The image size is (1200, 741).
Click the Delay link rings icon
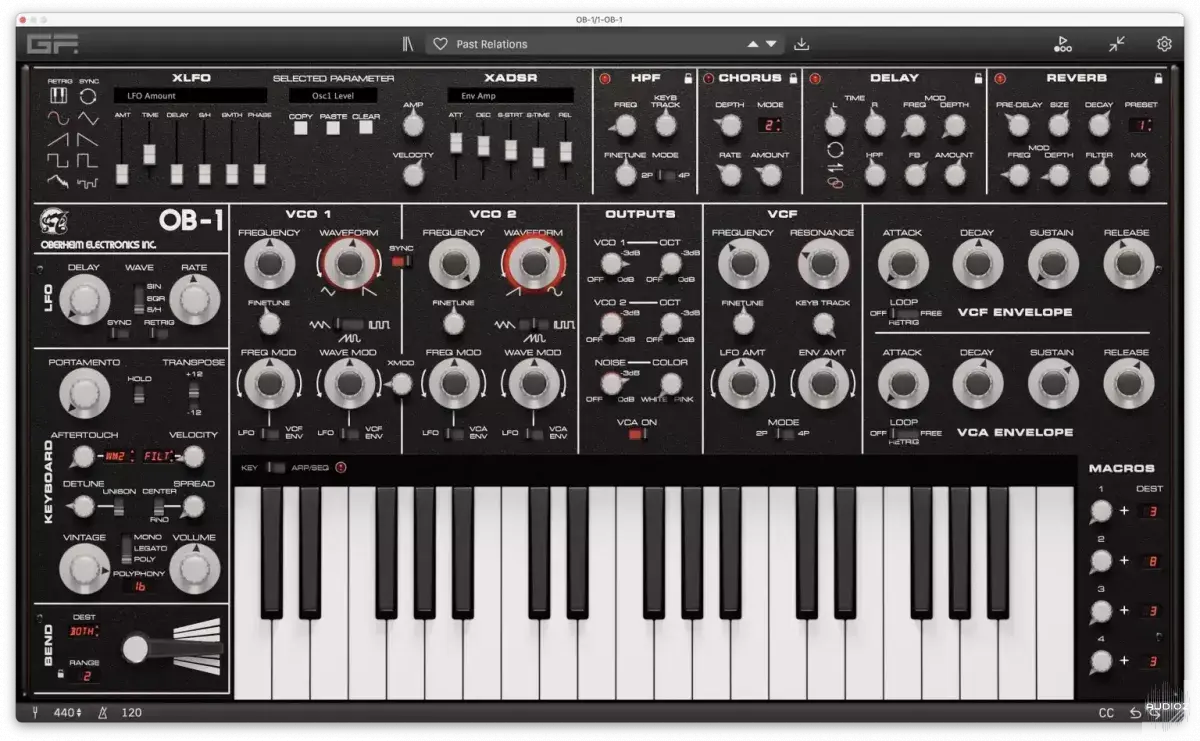(835, 182)
